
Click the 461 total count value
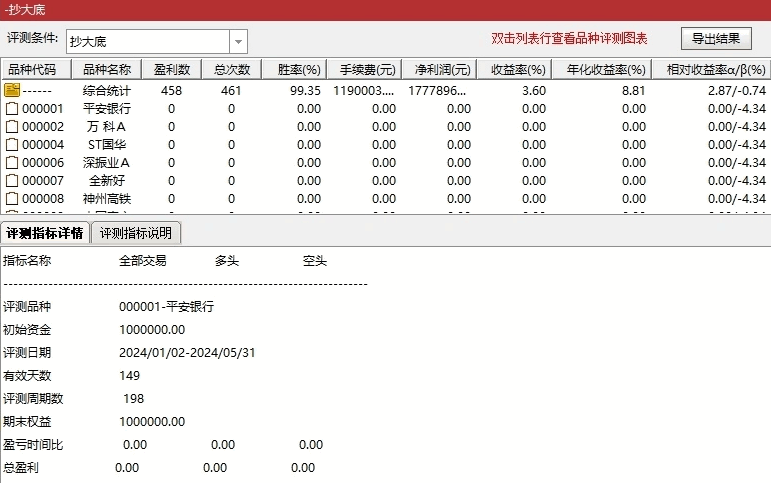(231, 91)
